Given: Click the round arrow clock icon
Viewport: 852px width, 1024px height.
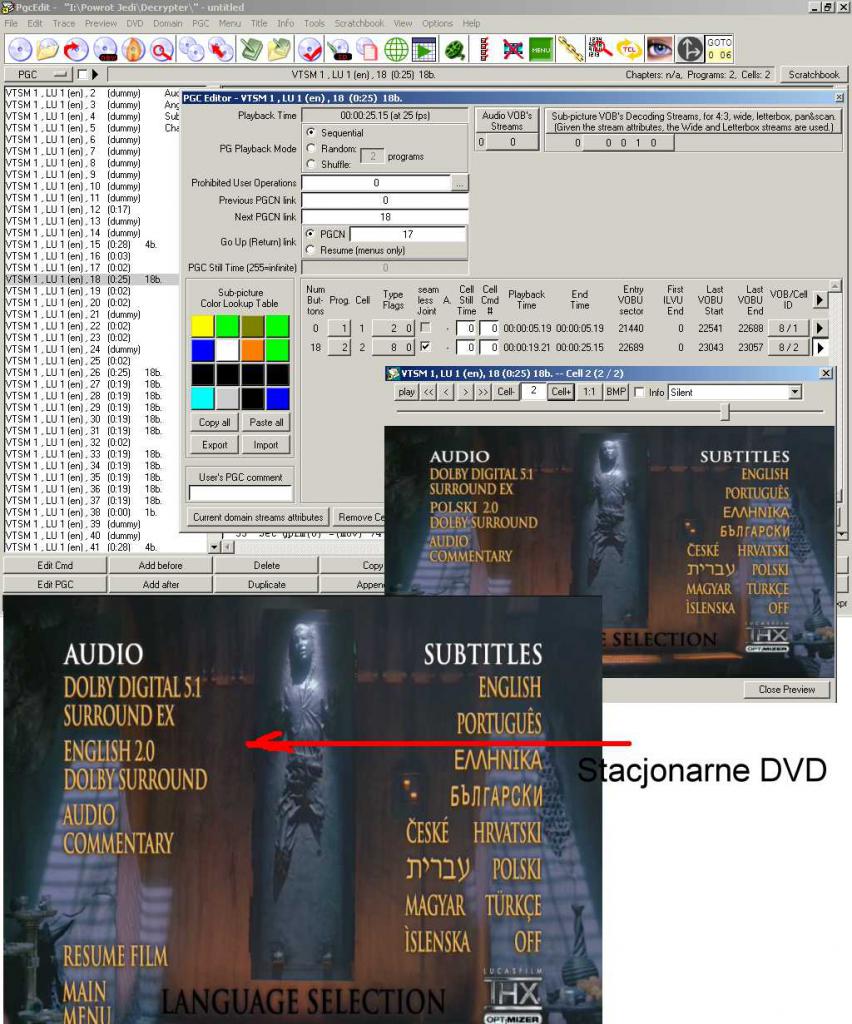Looking at the screenshot, I should [689, 50].
